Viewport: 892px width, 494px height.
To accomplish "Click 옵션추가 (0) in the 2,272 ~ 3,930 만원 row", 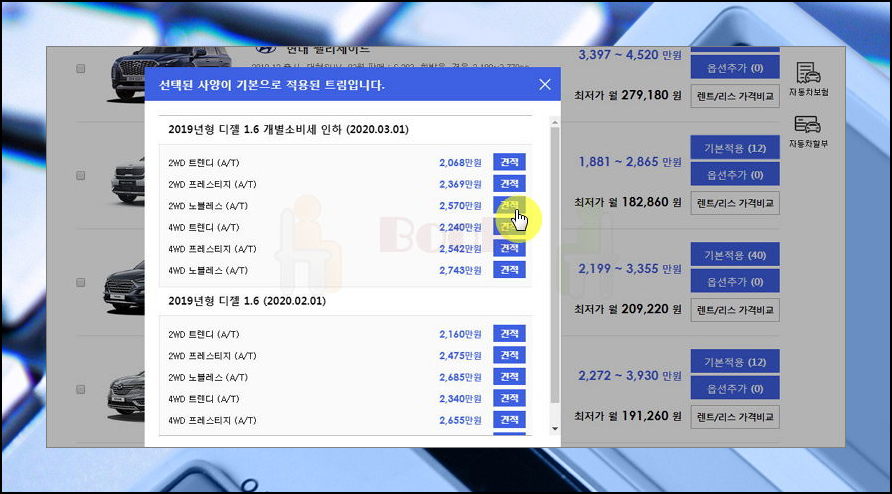I will point(735,388).
